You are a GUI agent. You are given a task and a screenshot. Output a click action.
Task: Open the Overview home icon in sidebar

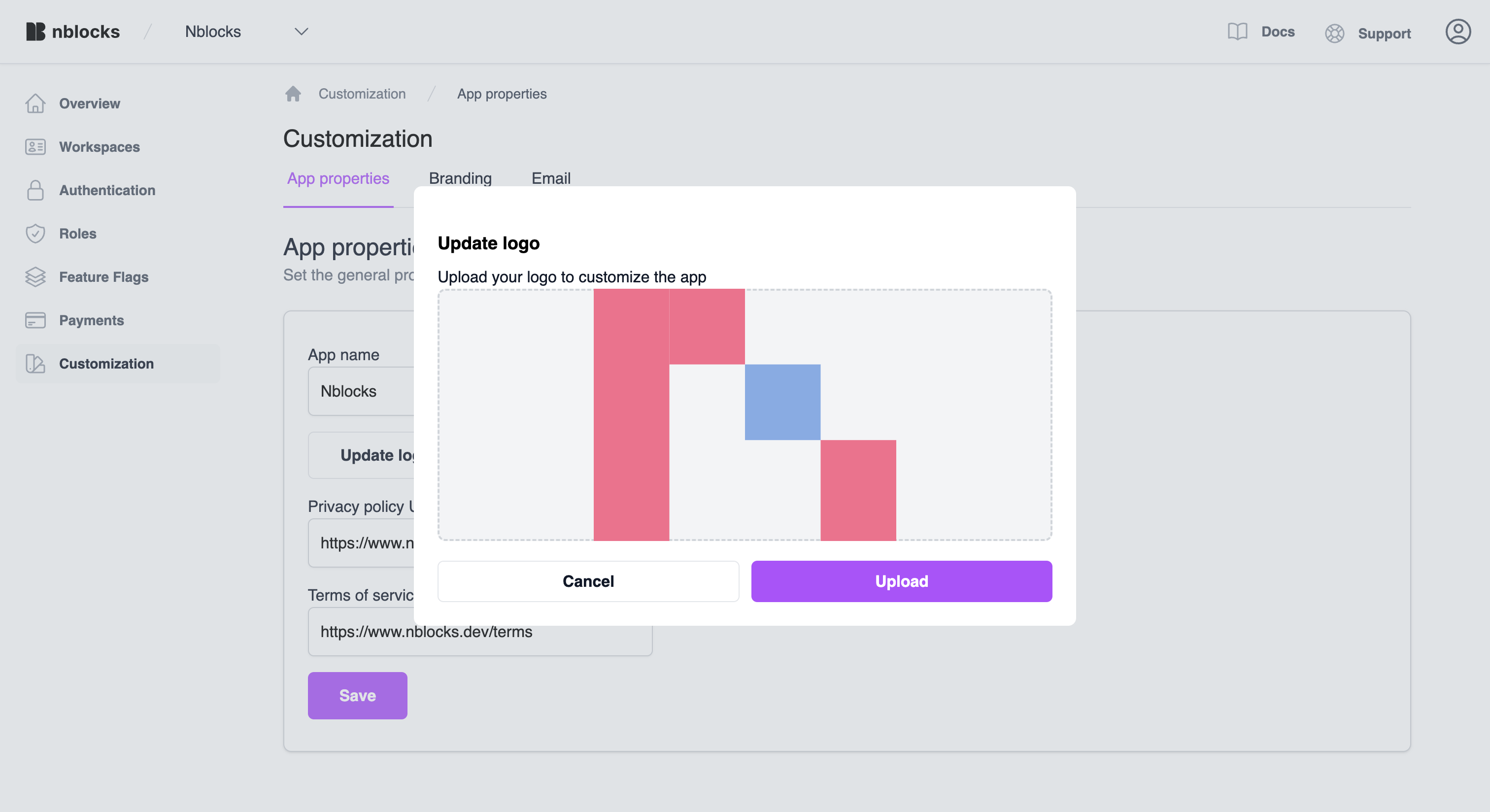click(35, 103)
